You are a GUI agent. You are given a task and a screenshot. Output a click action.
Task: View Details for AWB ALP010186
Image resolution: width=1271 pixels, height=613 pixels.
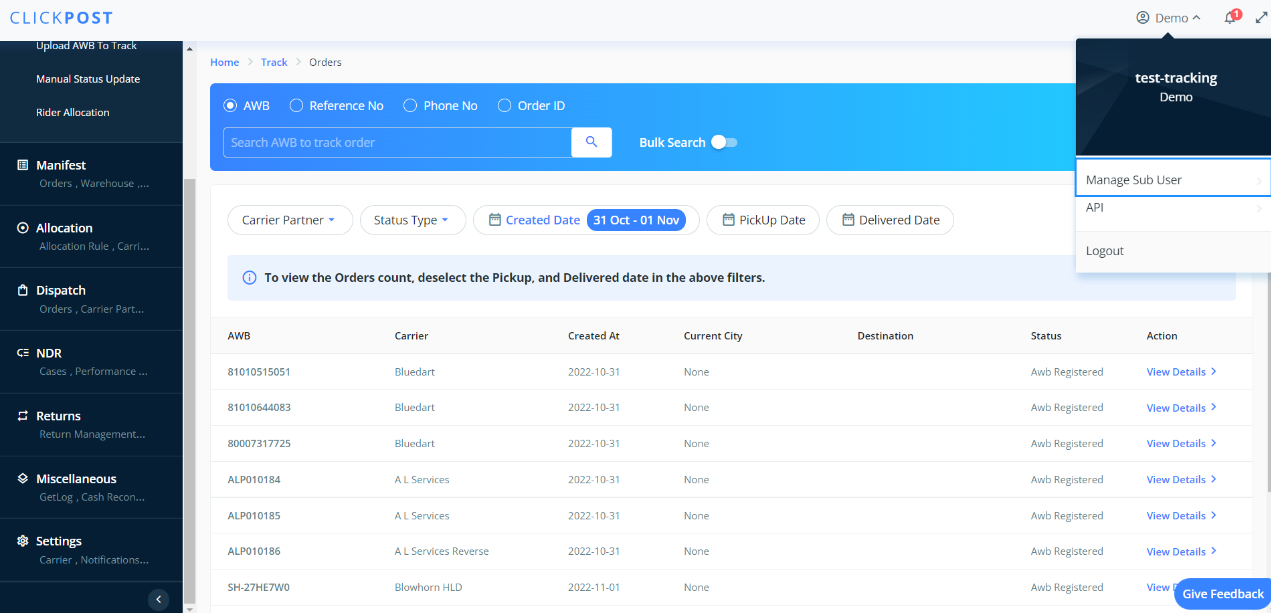[1181, 551]
